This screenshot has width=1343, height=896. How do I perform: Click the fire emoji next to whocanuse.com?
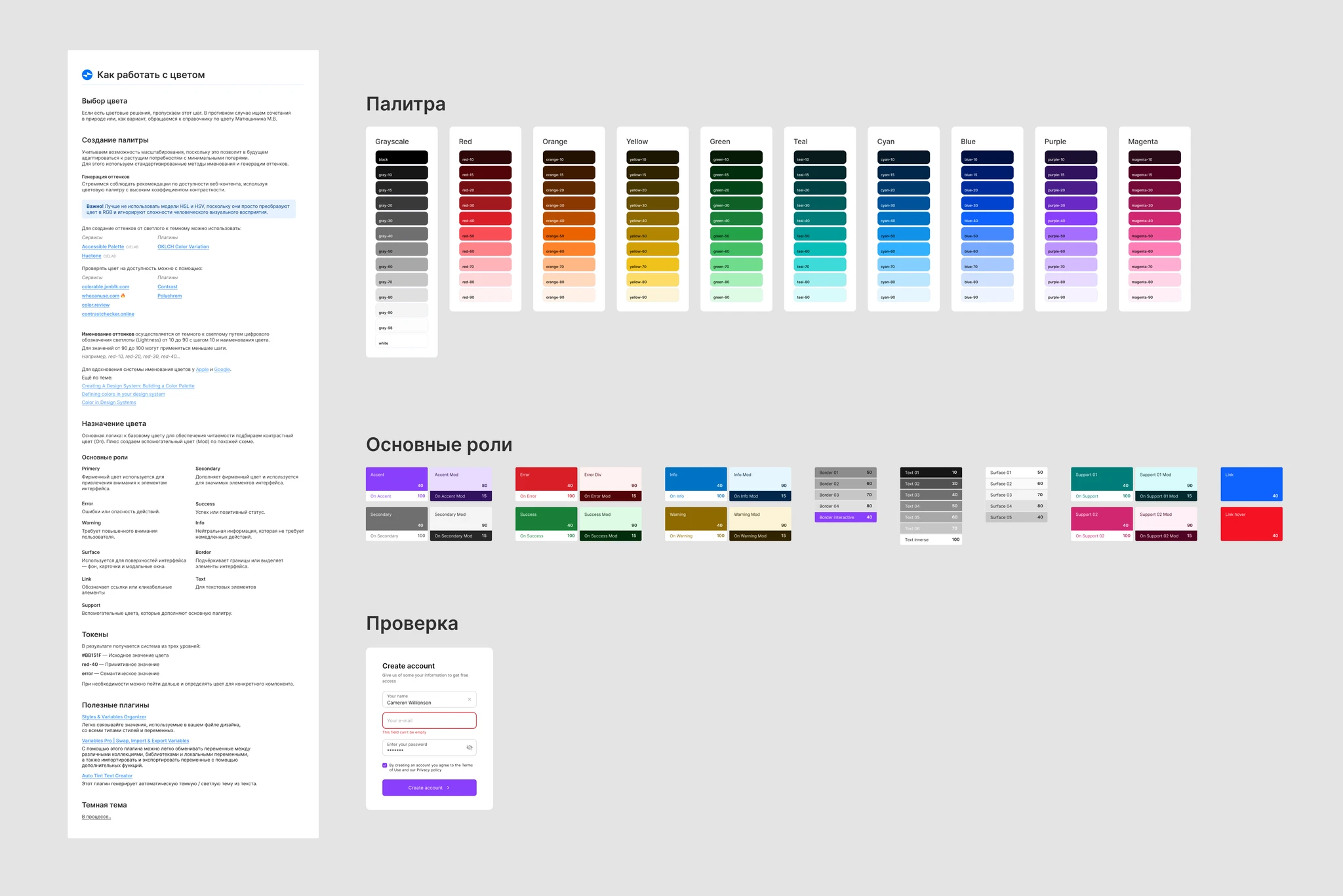click(x=123, y=296)
